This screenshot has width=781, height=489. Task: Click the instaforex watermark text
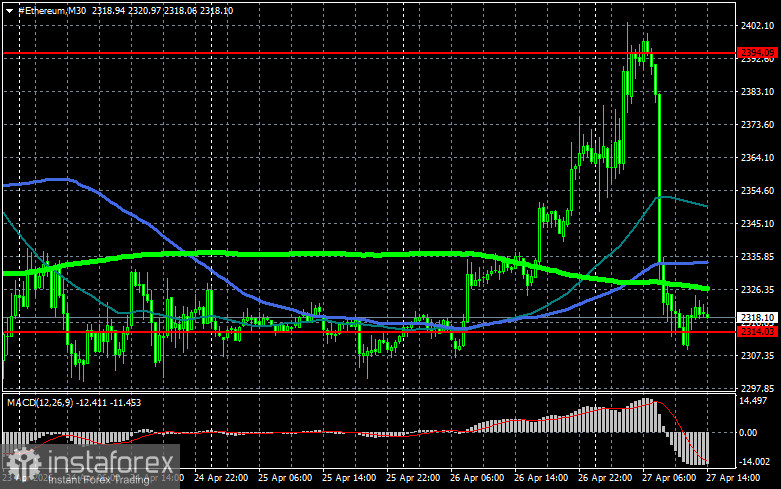110,463
